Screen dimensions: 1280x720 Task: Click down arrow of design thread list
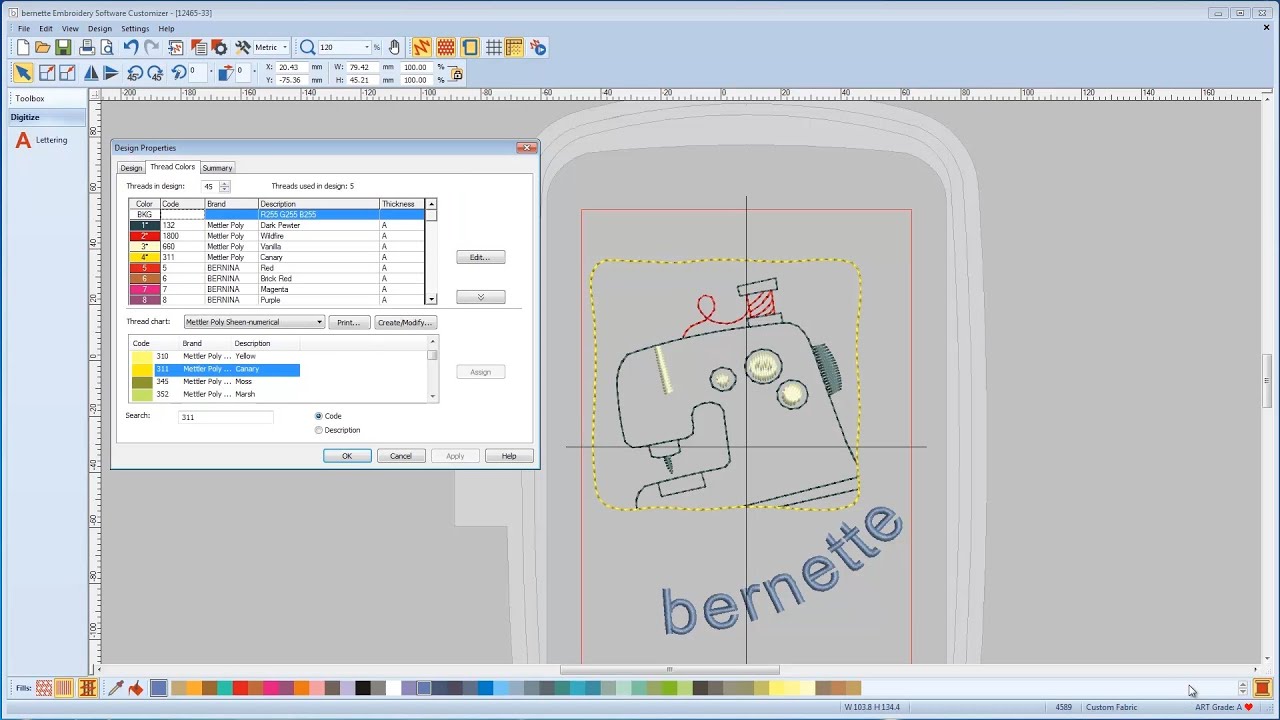pos(431,299)
